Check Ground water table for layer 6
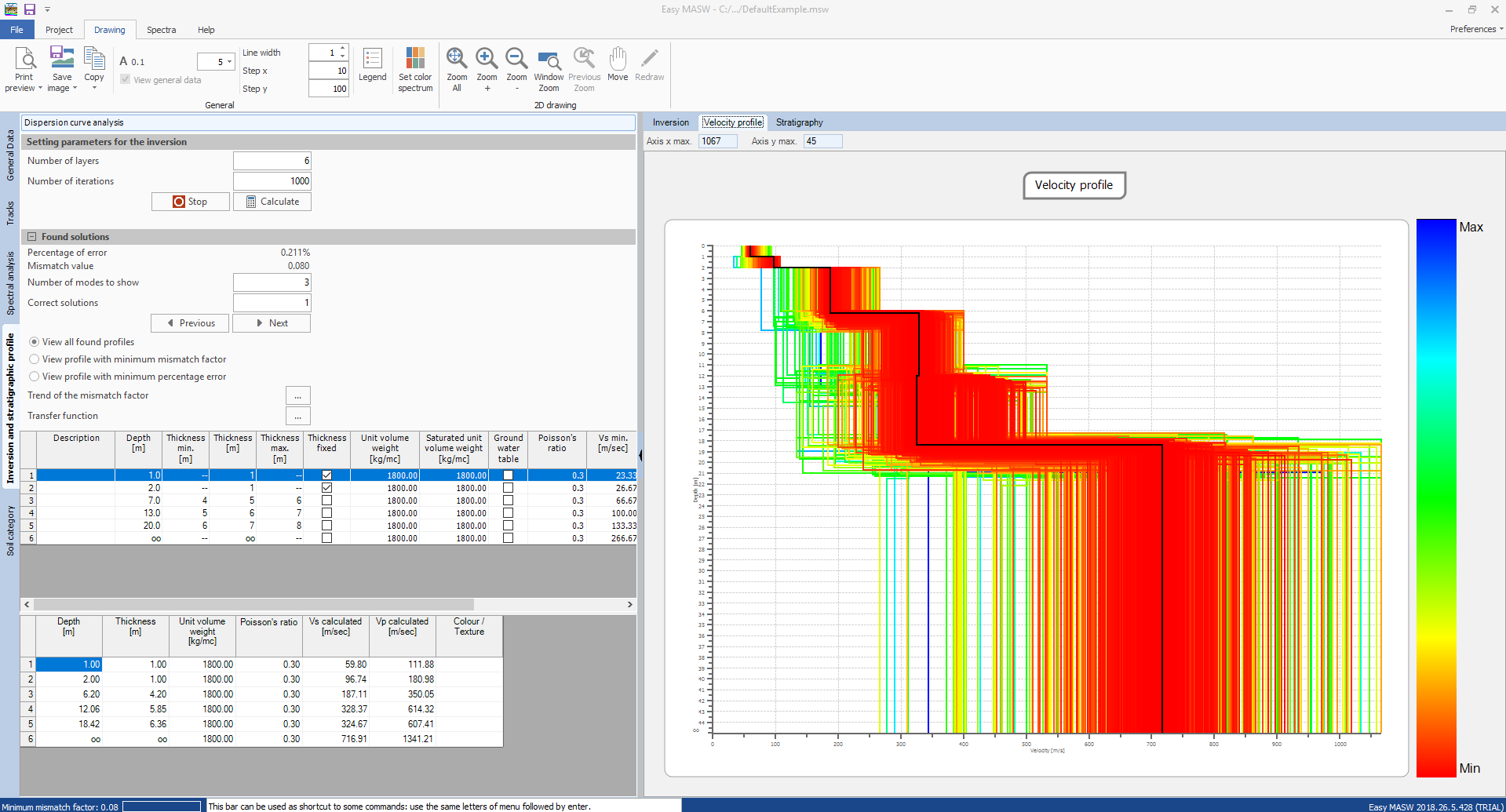Screen dimensions: 1506x812 click(508, 538)
